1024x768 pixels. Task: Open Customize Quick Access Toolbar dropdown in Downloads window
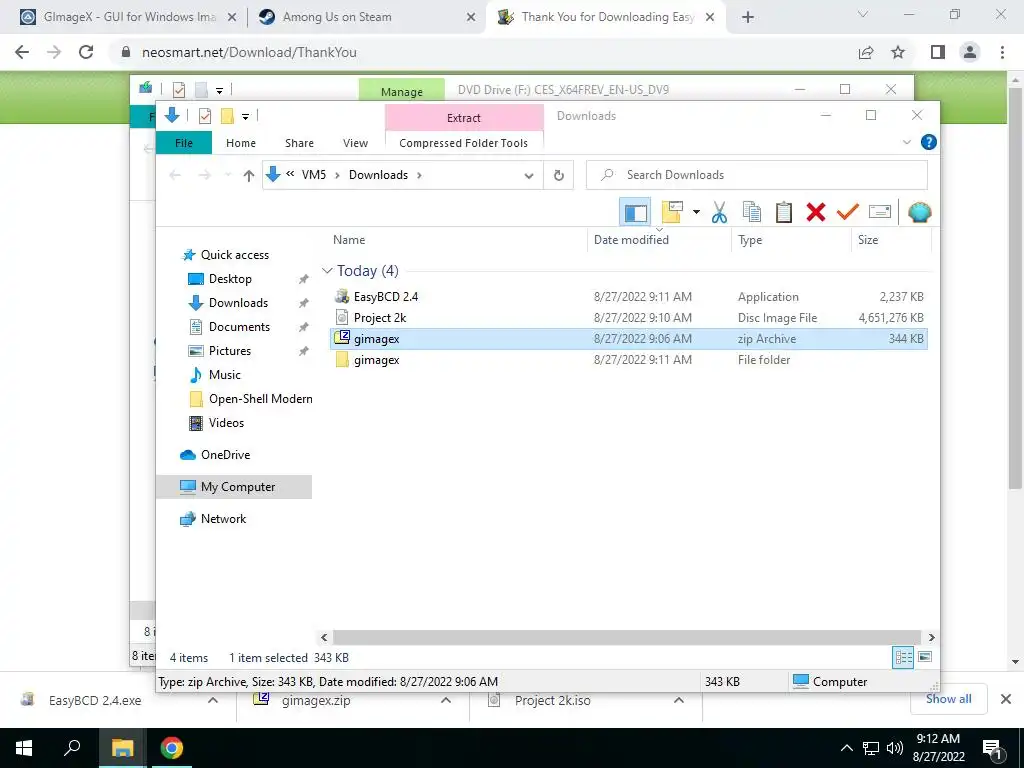(246, 117)
